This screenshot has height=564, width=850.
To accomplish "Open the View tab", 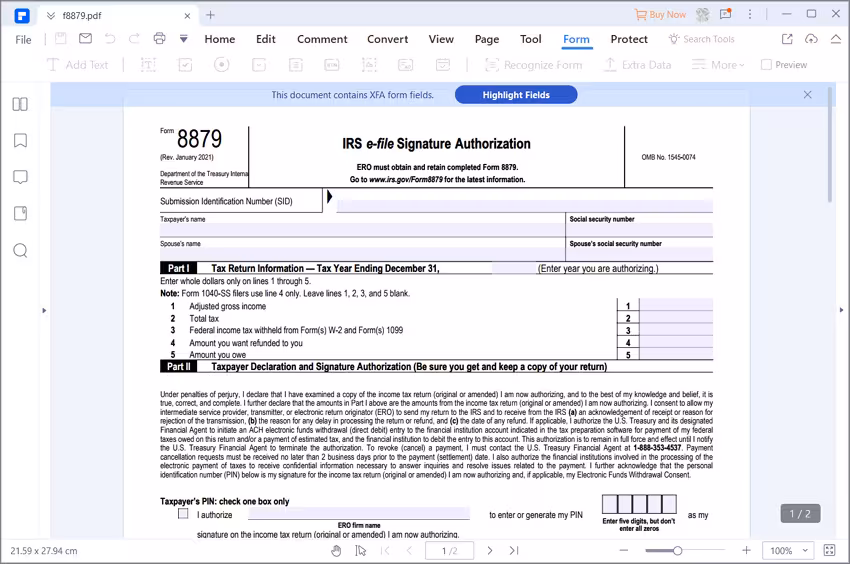I will 441,39.
